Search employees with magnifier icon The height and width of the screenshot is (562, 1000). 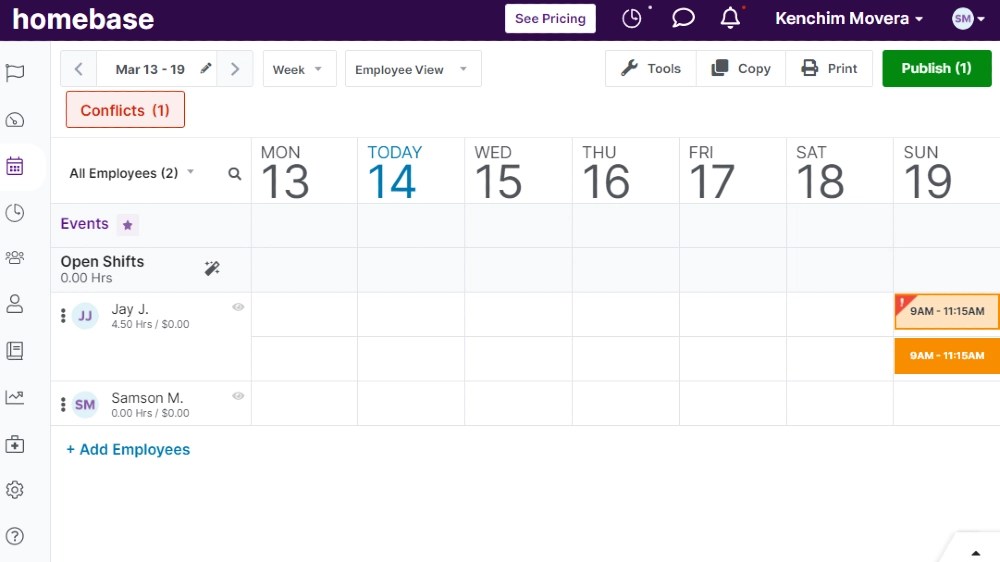click(x=235, y=174)
